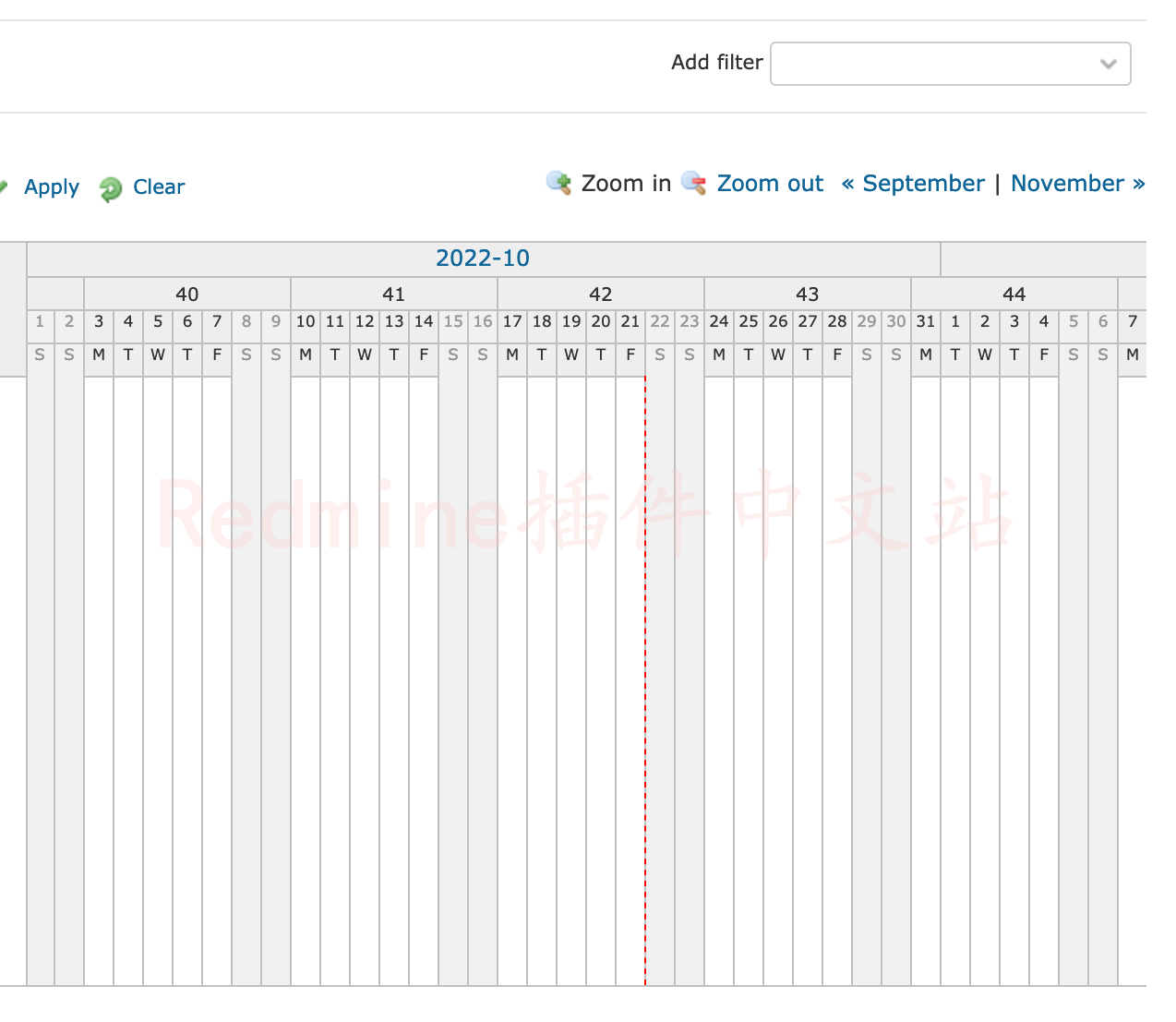Click the red dashed today marker line
The width and height of the screenshot is (1176, 1022).
[645, 681]
